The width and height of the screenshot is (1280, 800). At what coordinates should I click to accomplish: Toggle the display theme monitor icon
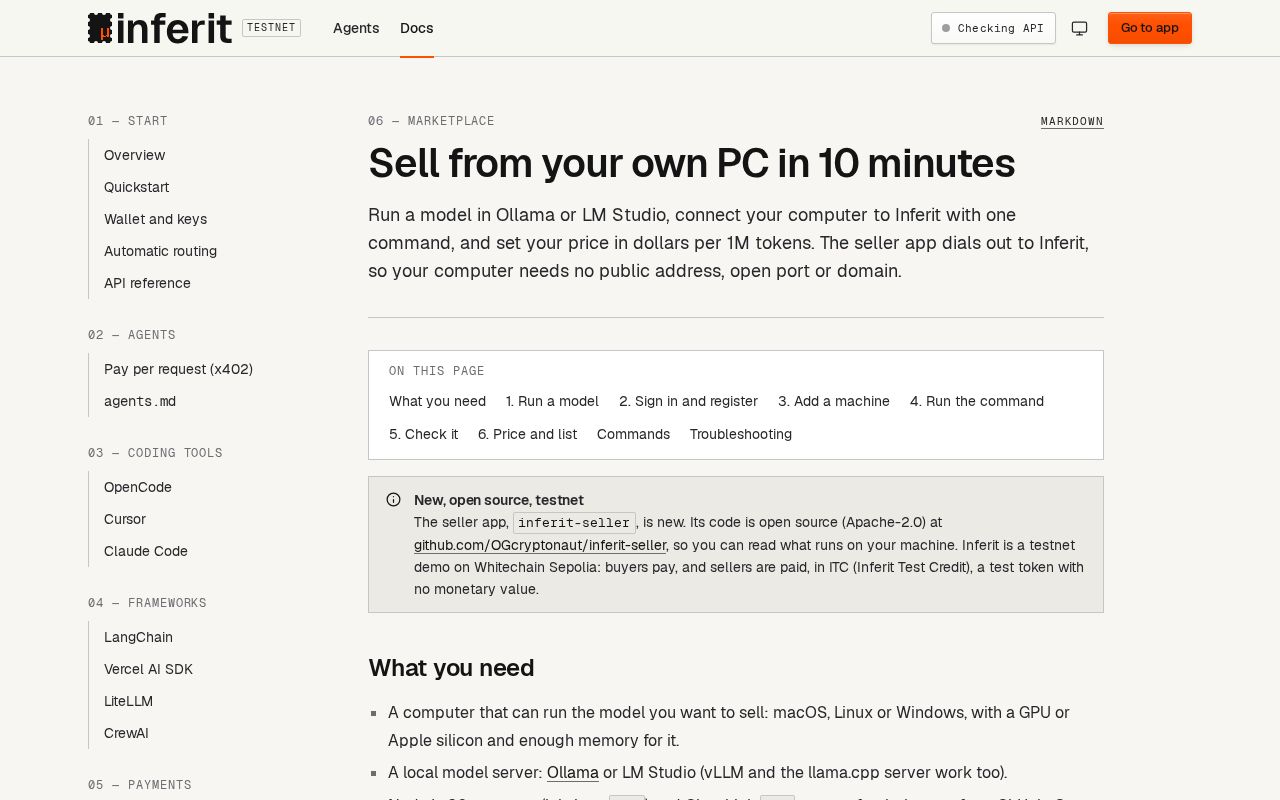click(x=1079, y=28)
